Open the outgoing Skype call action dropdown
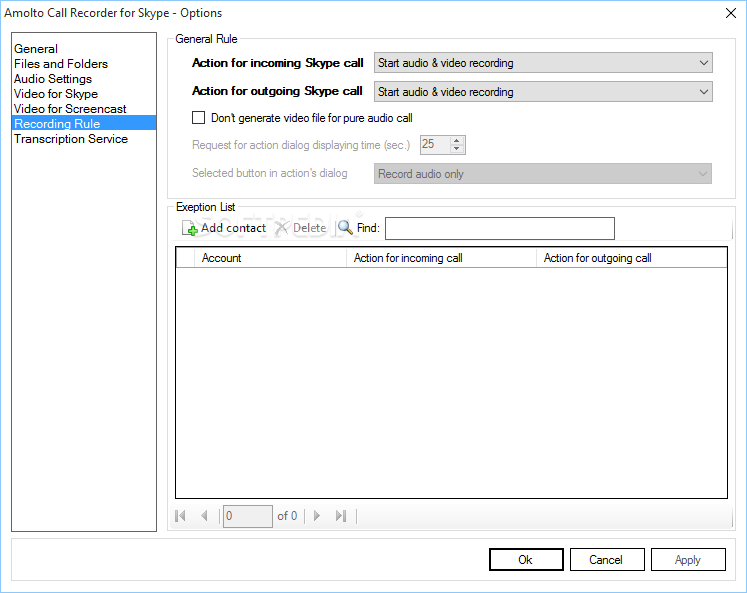 (543, 92)
